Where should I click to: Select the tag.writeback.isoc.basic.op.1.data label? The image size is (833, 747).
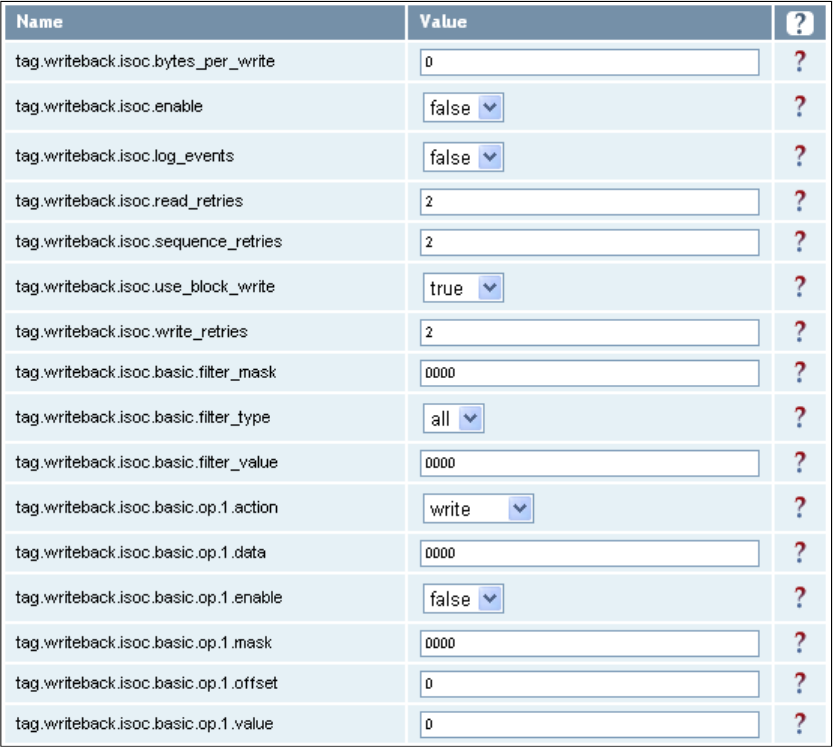pos(140,553)
